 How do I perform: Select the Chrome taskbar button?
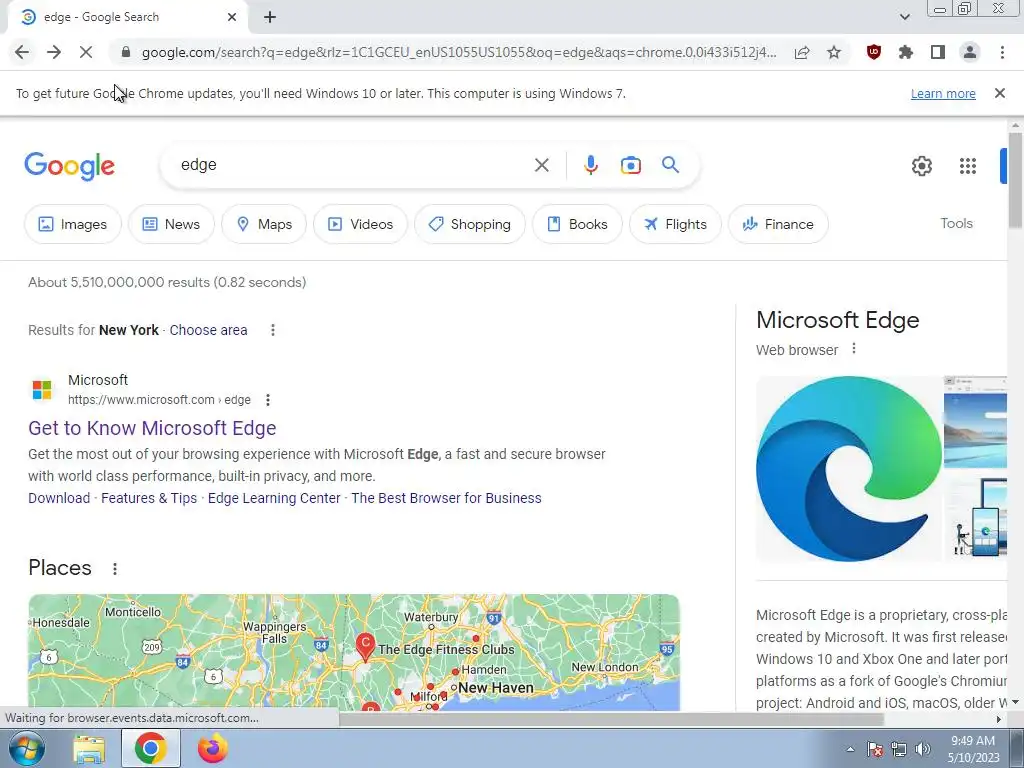(150, 748)
